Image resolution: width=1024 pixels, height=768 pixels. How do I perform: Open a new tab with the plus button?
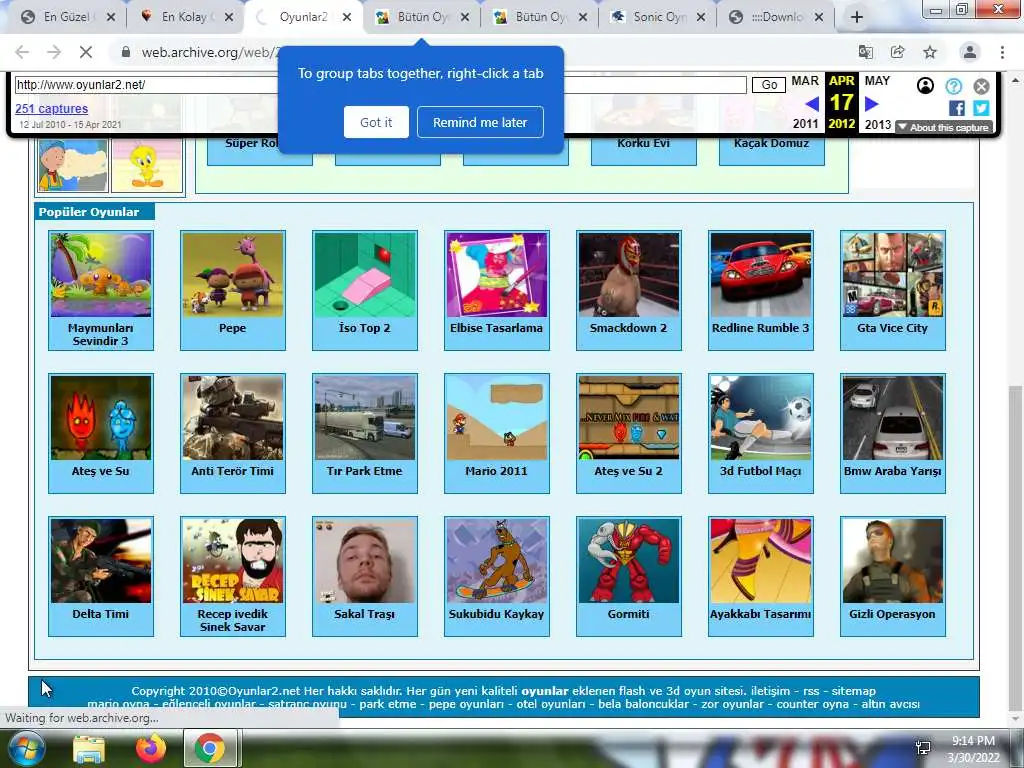pyautogui.click(x=857, y=18)
